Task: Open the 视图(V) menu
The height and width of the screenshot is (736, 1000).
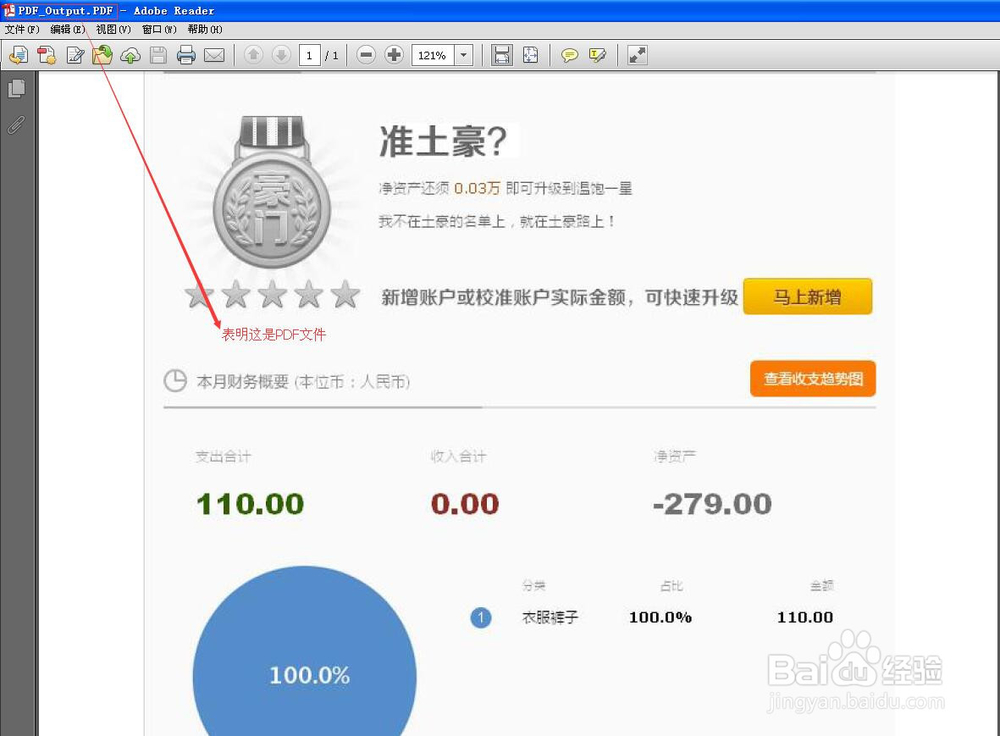Action: (x=112, y=29)
